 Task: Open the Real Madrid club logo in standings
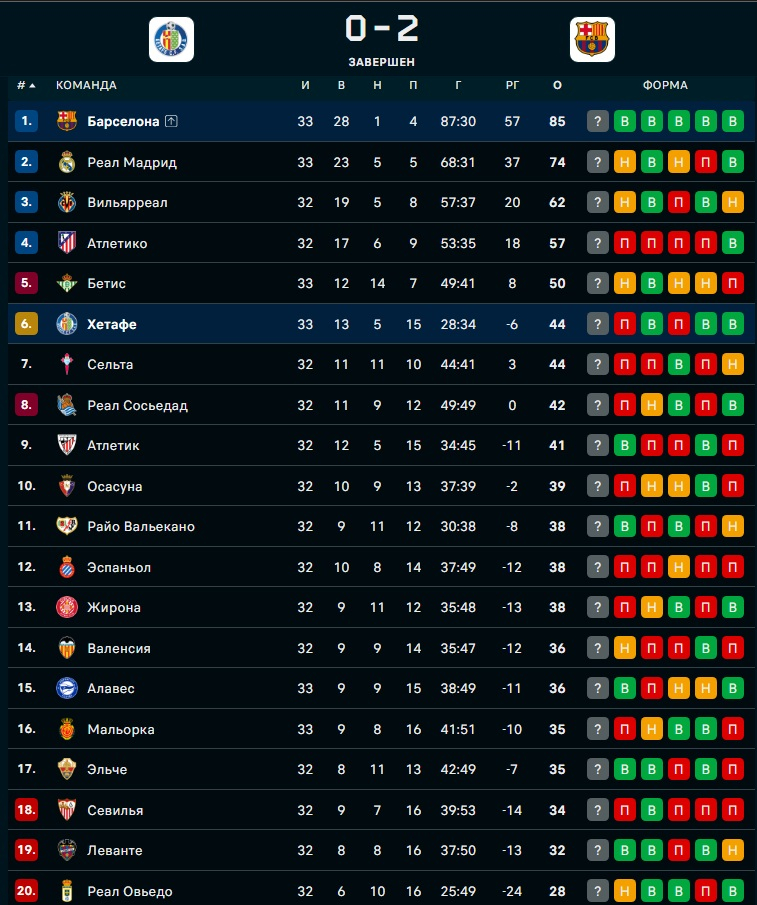(x=67, y=162)
